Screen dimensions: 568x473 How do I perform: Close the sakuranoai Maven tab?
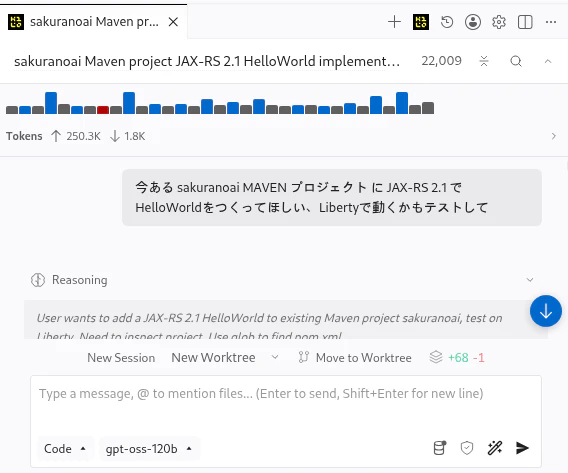(x=174, y=22)
